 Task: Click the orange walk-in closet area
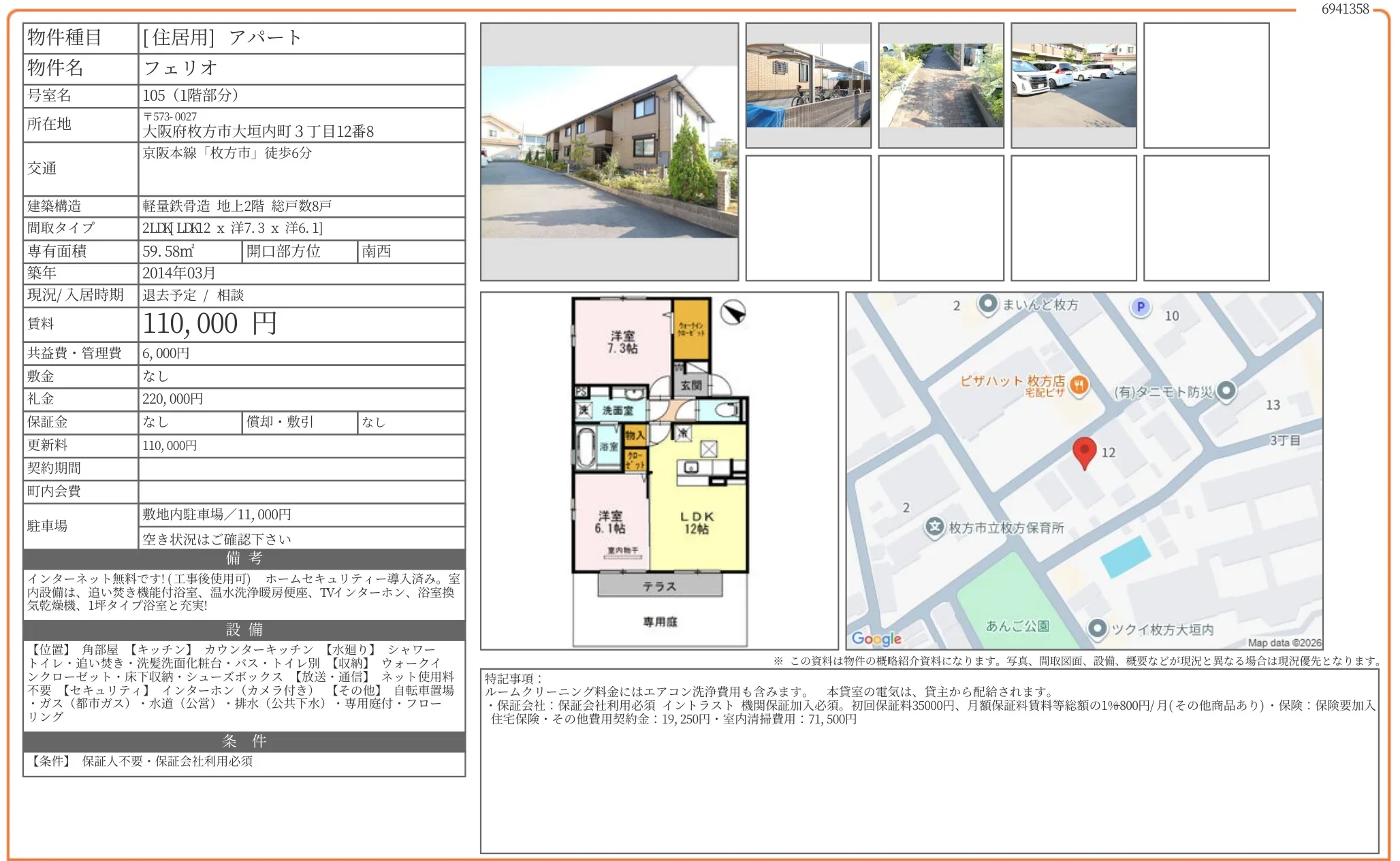point(691,329)
